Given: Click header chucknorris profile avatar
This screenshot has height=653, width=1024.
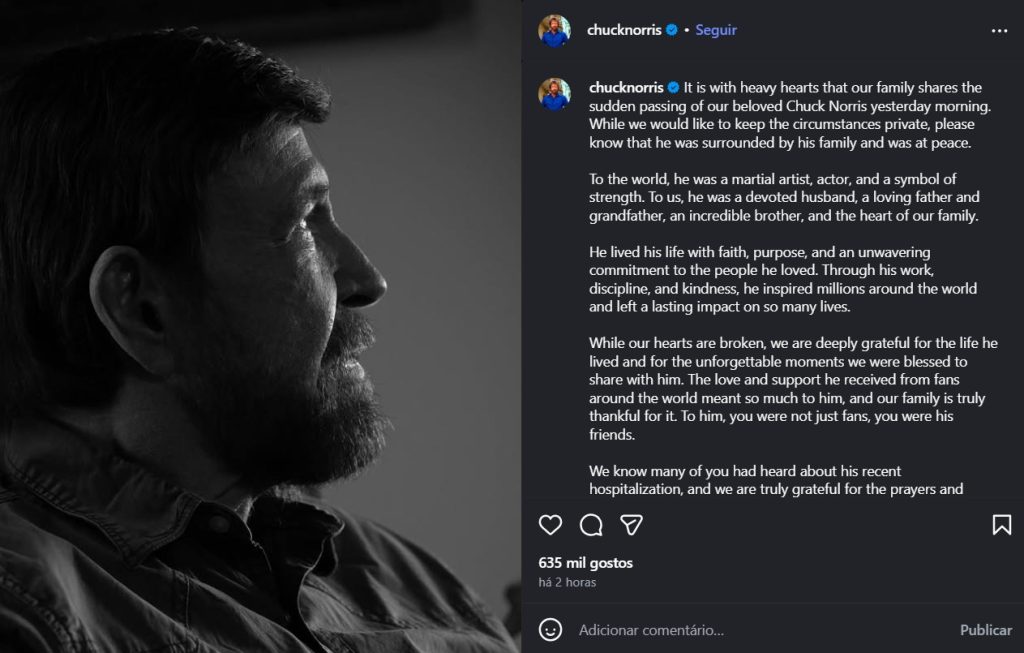Looking at the screenshot, I should [554, 31].
